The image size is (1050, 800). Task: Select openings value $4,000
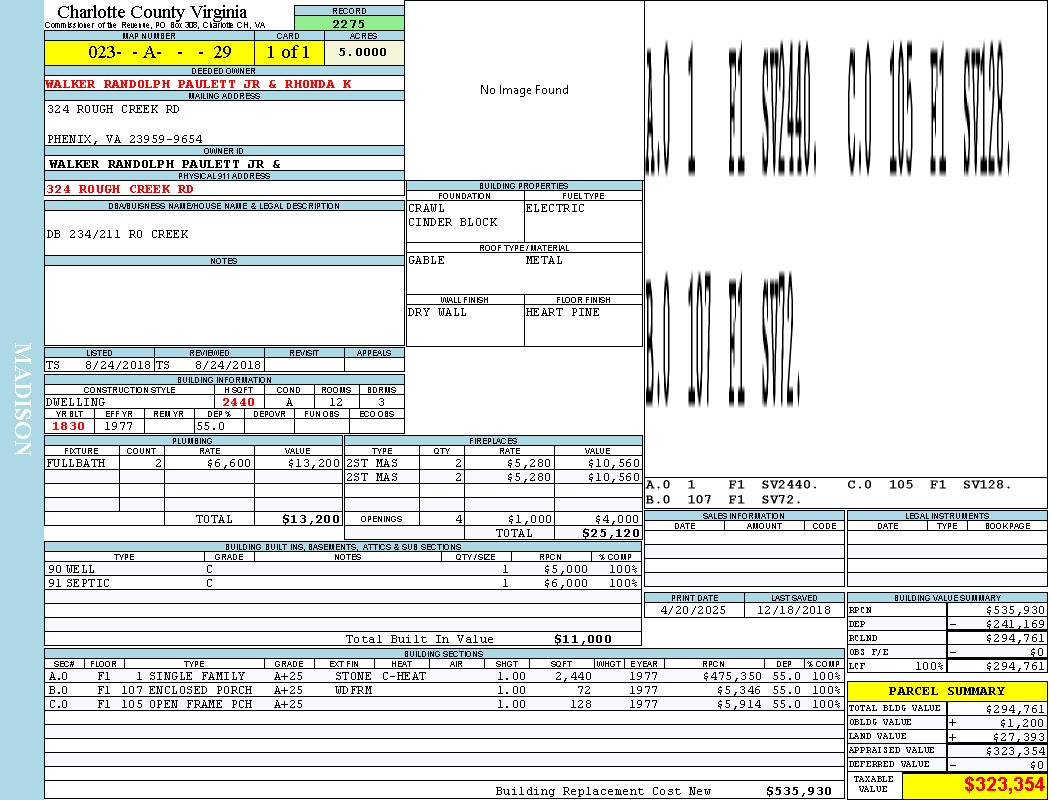point(617,519)
